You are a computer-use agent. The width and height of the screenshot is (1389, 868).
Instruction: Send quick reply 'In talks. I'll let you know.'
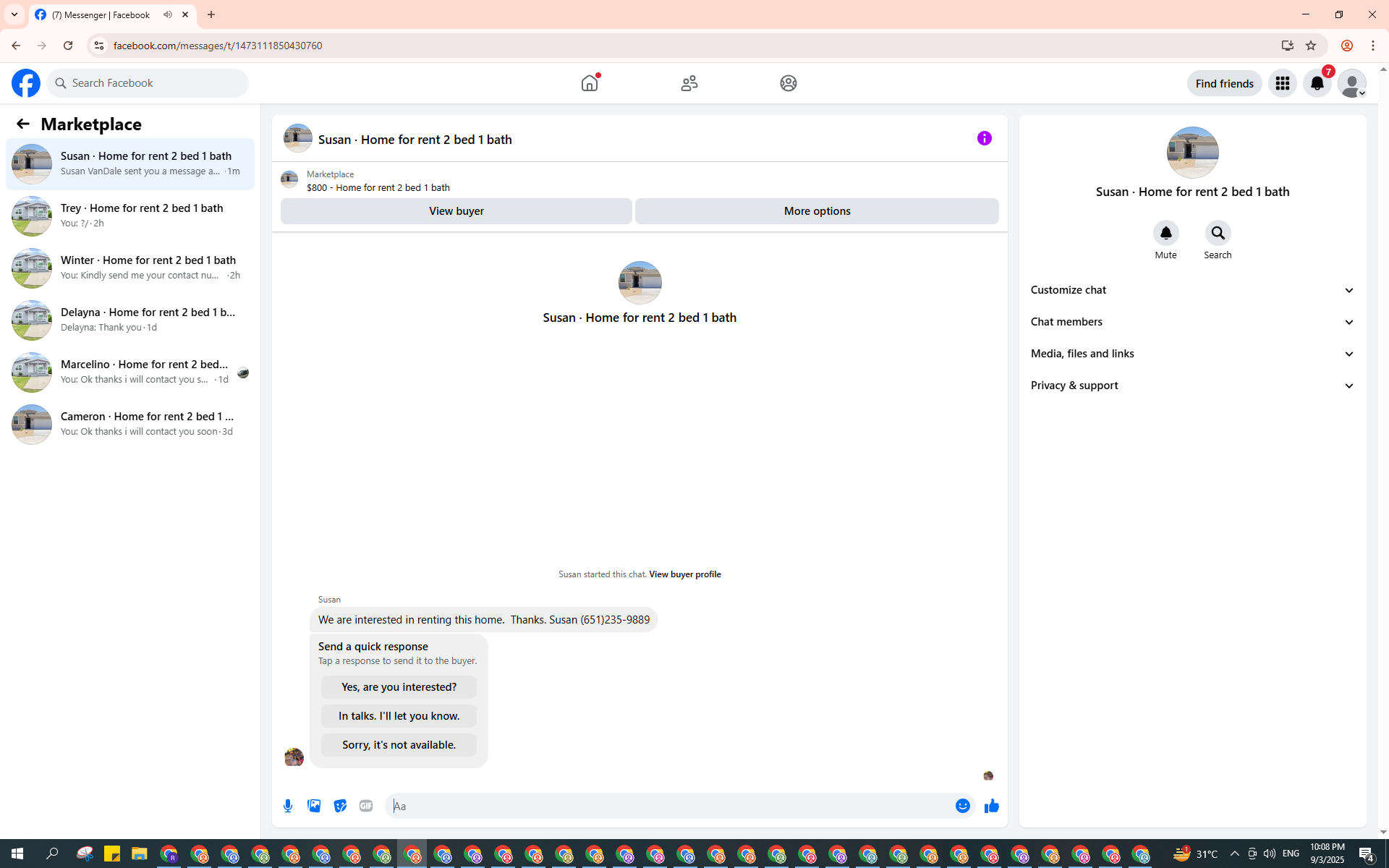399,716
